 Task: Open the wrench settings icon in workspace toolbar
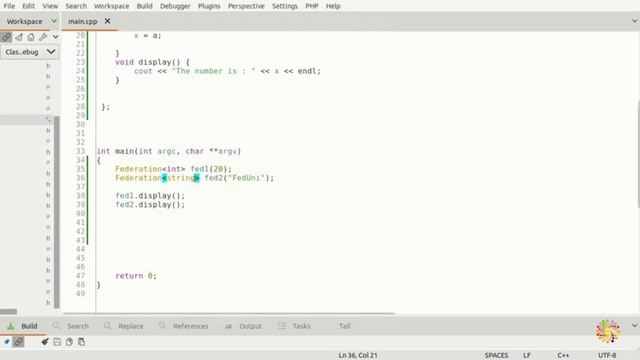(x=43, y=37)
